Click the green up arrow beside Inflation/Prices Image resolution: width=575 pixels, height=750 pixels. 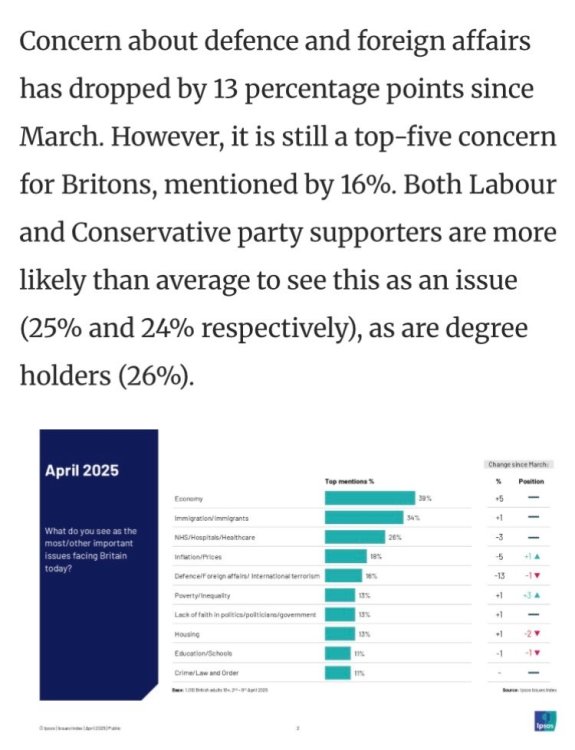(537, 557)
